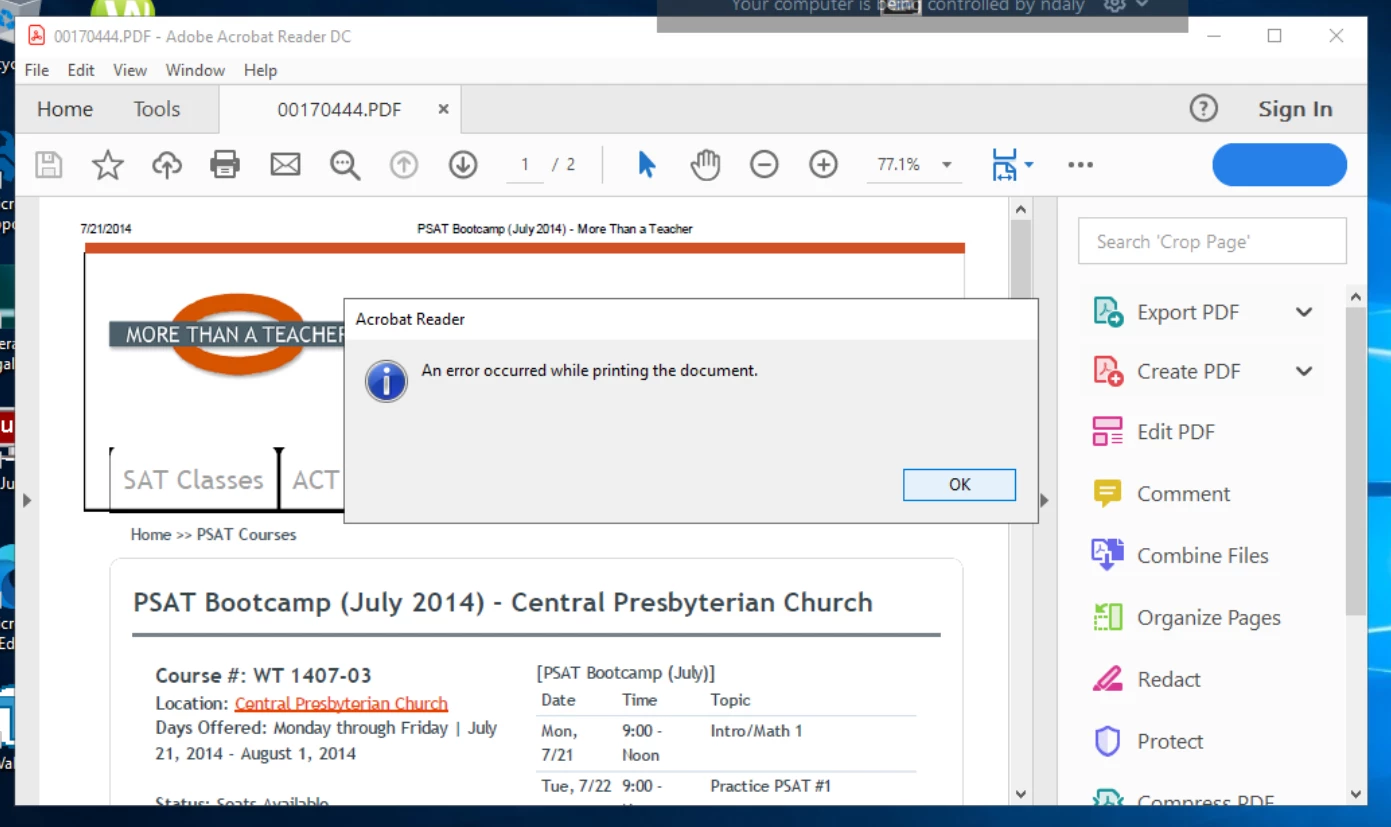The image size is (1391, 827).
Task: Expand the Create PDF chevron
Action: 1304,371
